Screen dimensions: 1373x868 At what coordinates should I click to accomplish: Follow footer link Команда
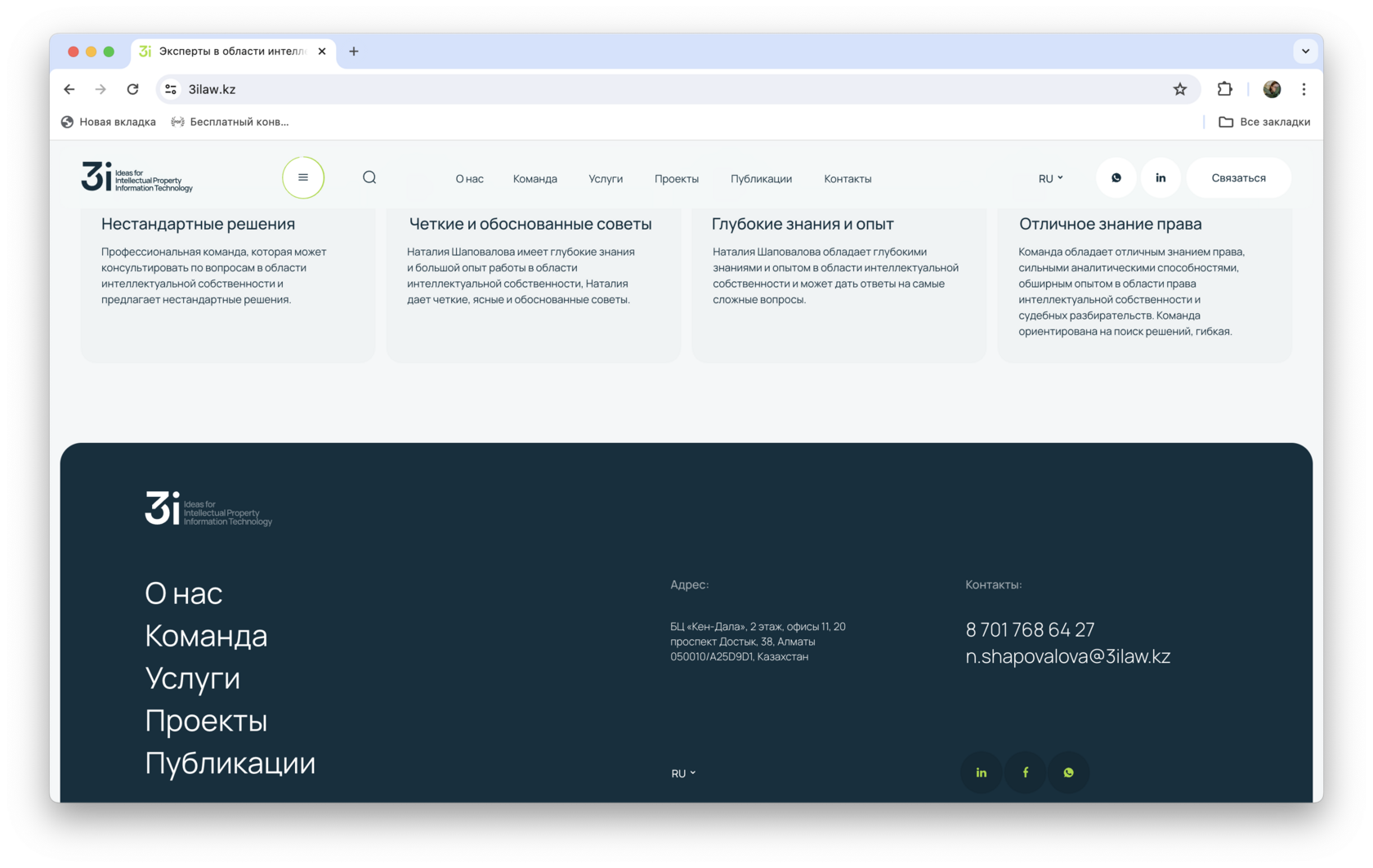point(206,636)
